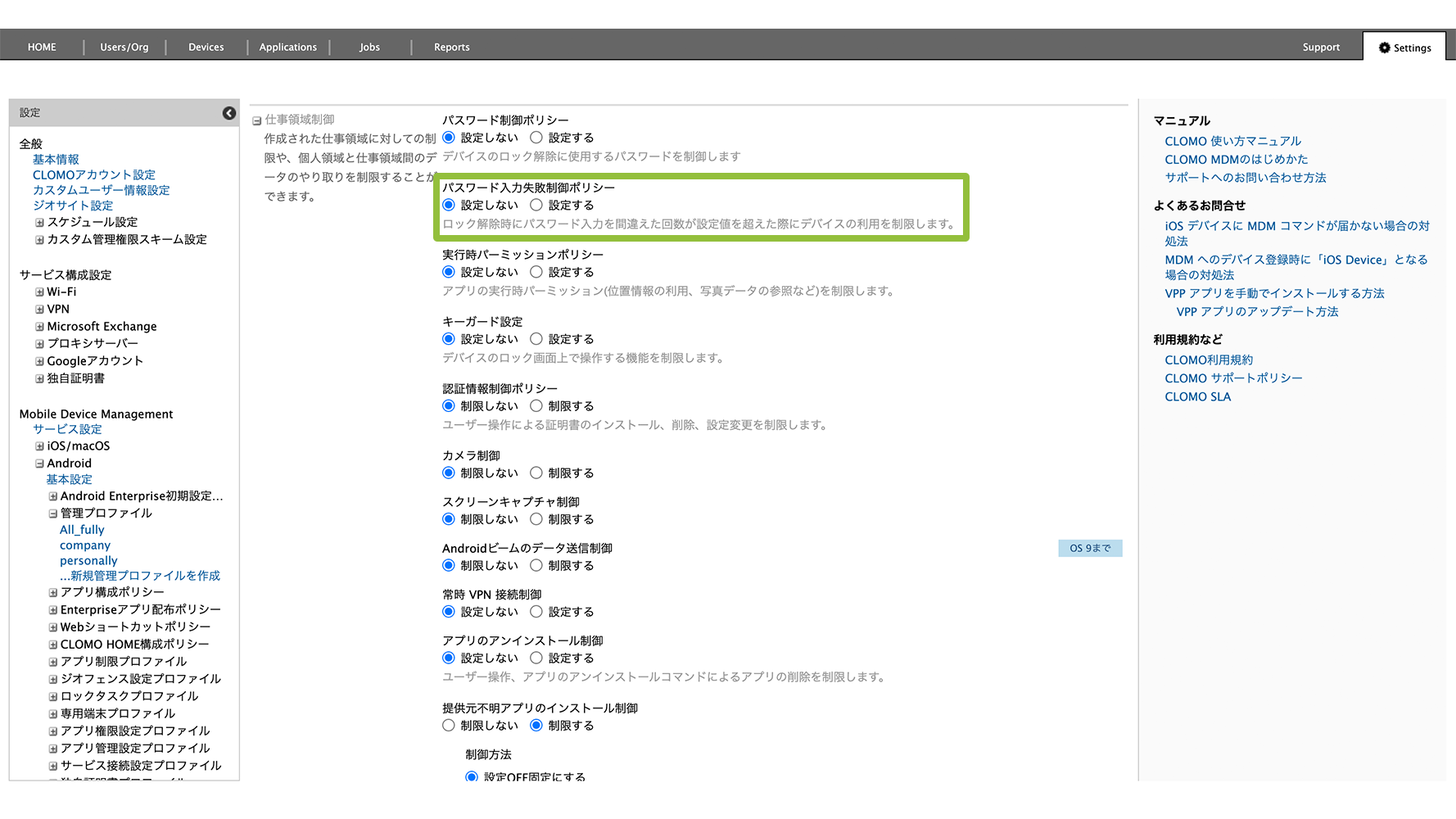Expand the アプリ構成ポリシー tree item

click(52, 592)
